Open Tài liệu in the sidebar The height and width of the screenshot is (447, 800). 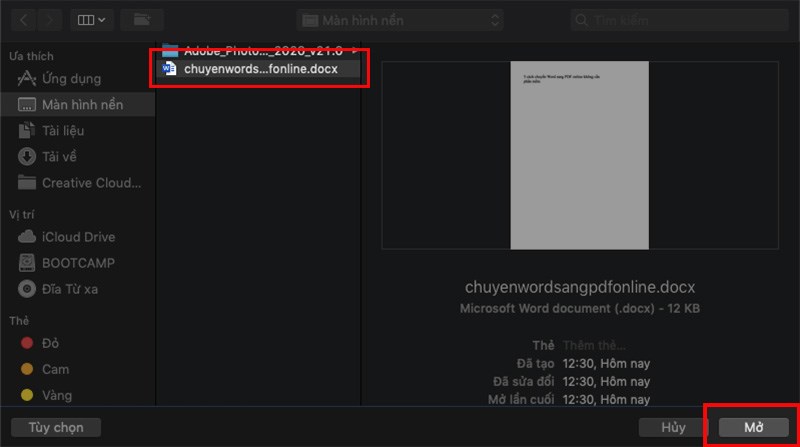coord(78,131)
